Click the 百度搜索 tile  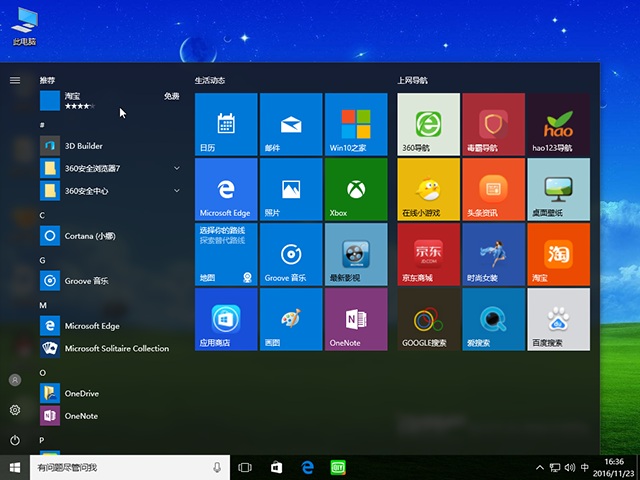tap(558, 319)
